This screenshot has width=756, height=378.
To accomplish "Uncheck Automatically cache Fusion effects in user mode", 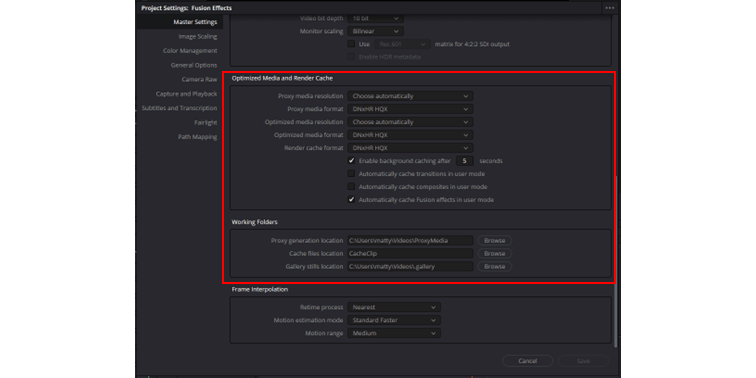I will coord(351,200).
